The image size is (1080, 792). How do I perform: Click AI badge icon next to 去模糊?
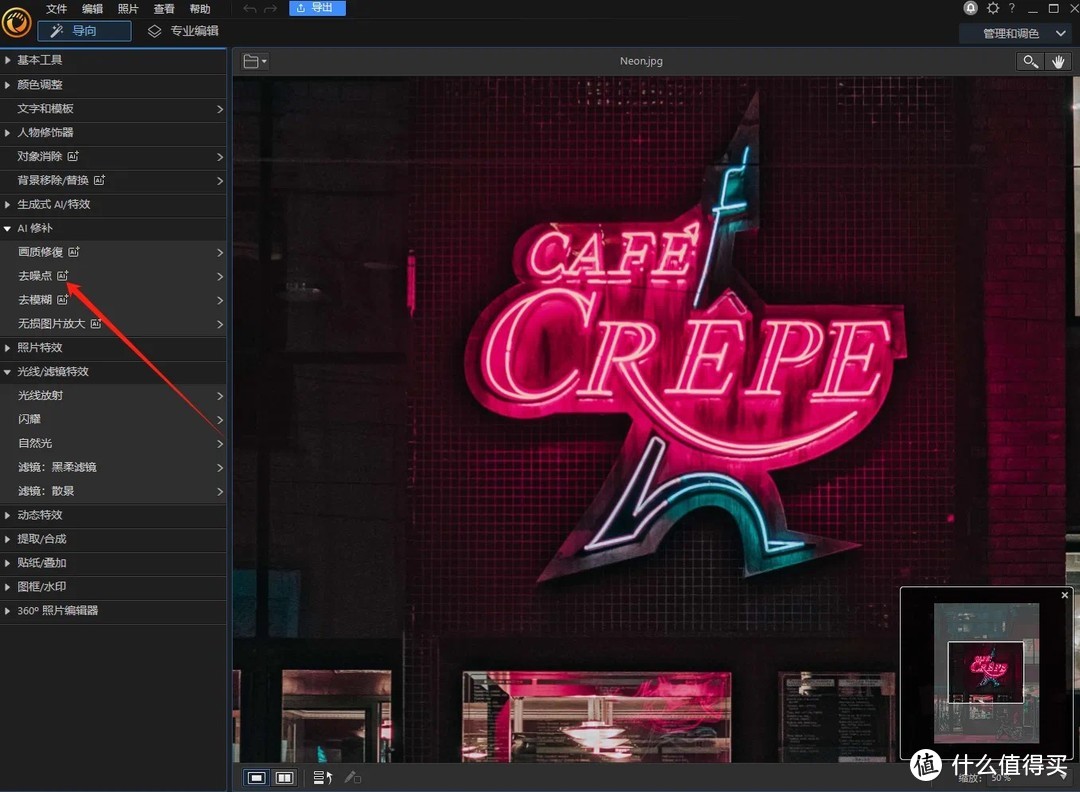pos(63,300)
